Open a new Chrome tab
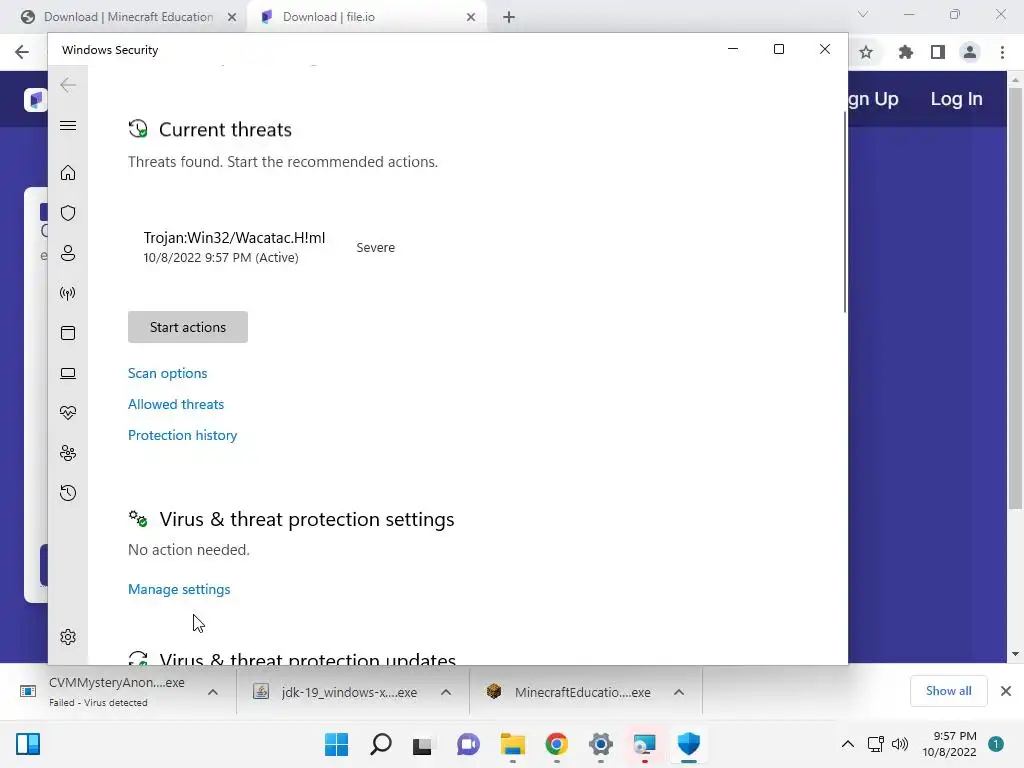Viewport: 1024px width, 768px height. point(509,17)
